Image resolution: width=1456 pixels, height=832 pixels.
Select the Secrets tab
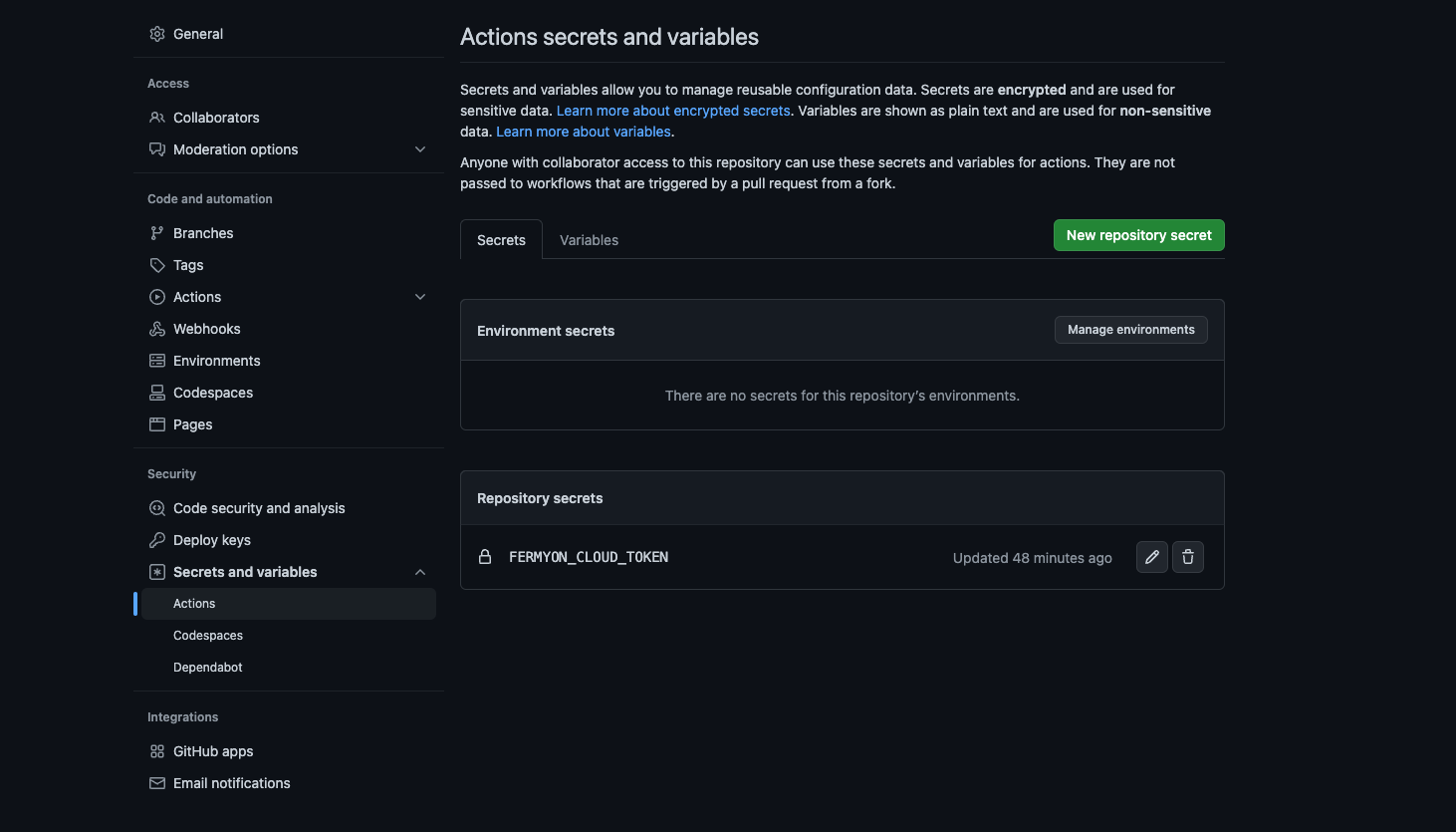pyautogui.click(x=501, y=239)
